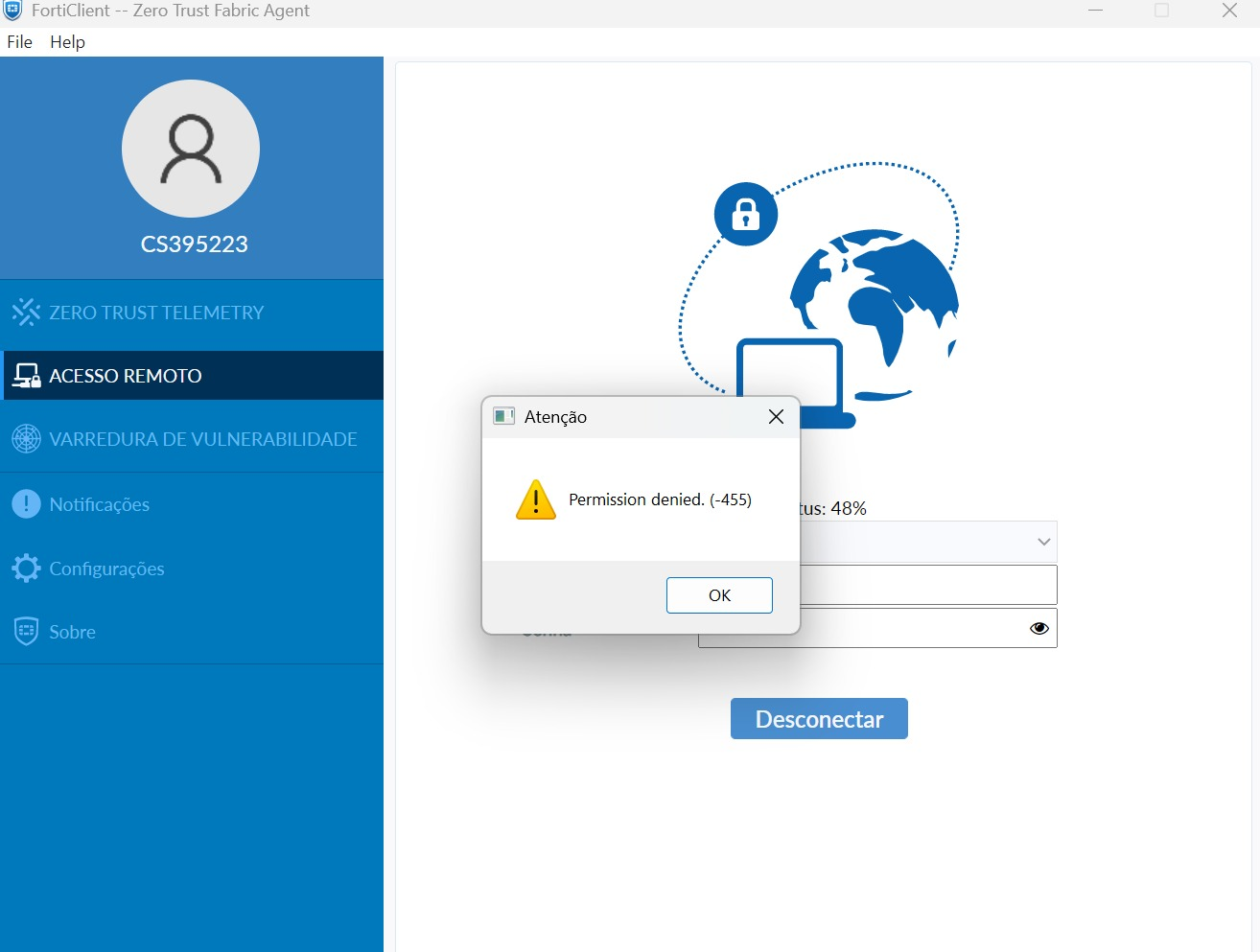Click the Sobre shield icon
Viewport: 1260px width, 952px height.
click(x=26, y=631)
